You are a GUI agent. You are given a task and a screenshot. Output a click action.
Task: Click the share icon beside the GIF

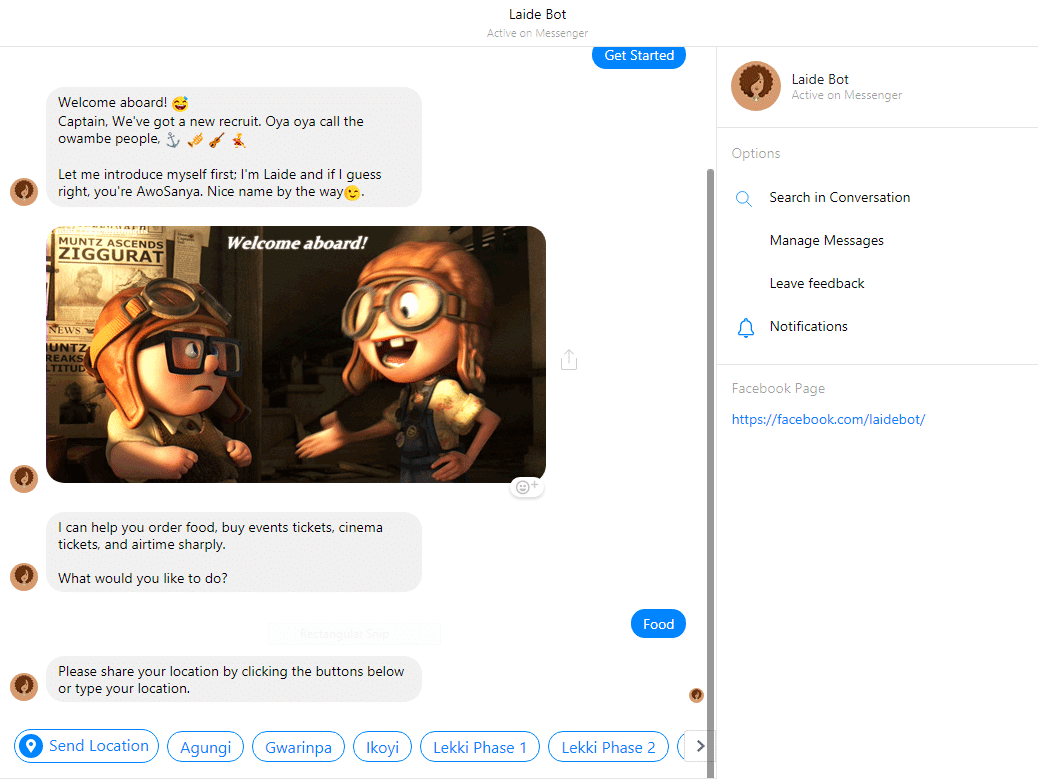(x=569, y=359)
